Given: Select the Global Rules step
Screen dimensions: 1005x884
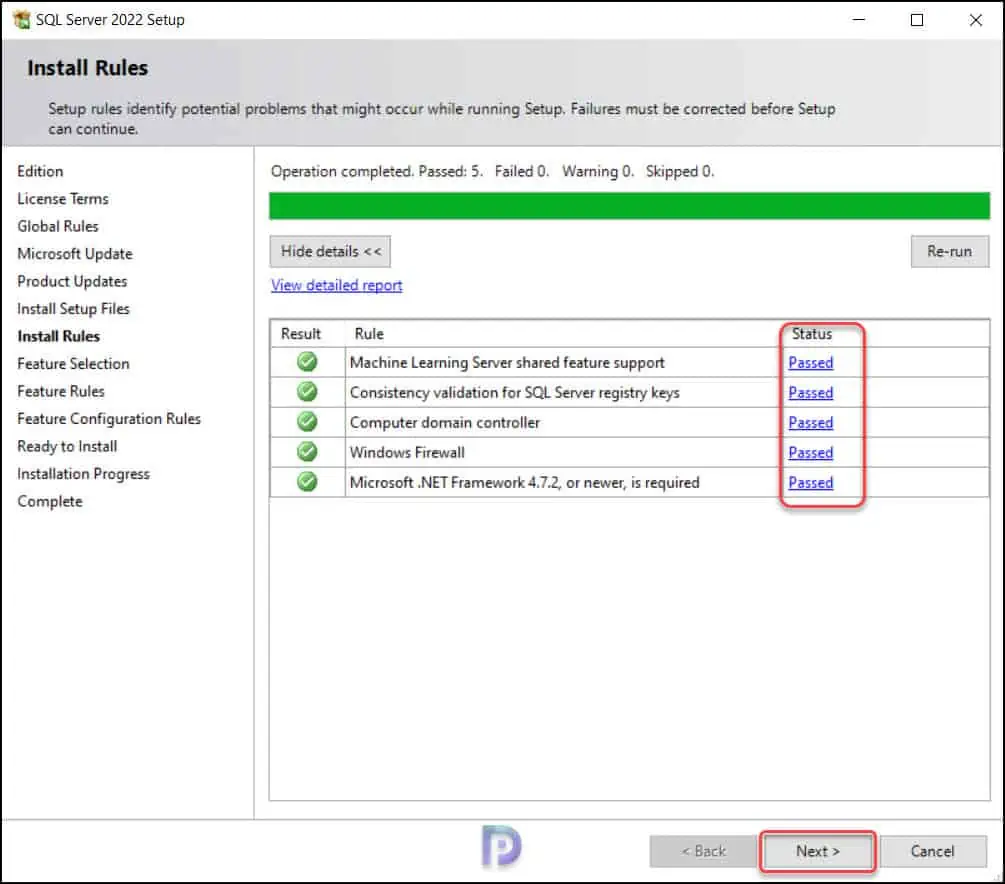Looking at the screenshot, I should pyautogui.click(x=58, y=226).
